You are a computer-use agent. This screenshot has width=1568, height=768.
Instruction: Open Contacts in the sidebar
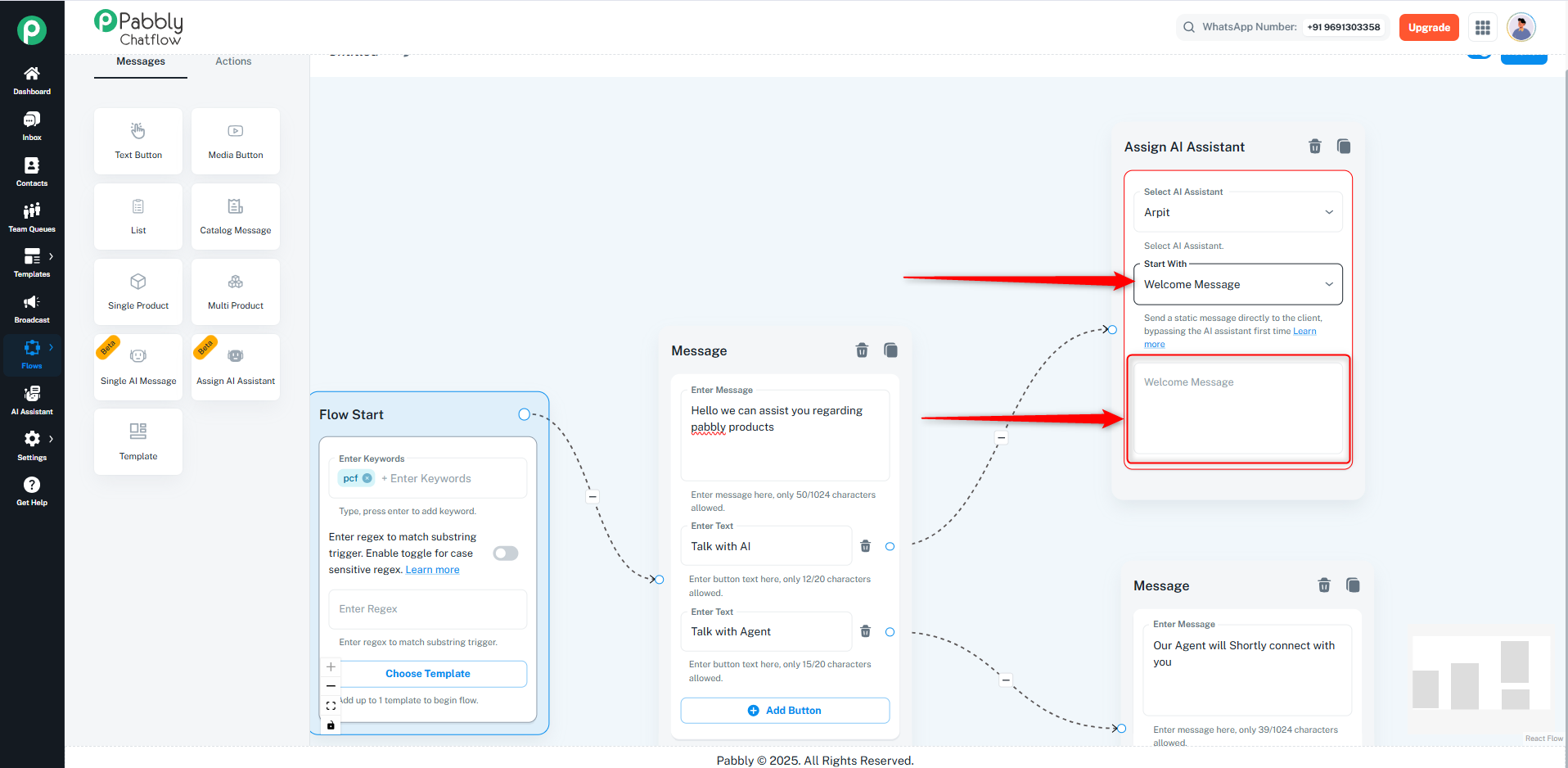click(32, 172)
